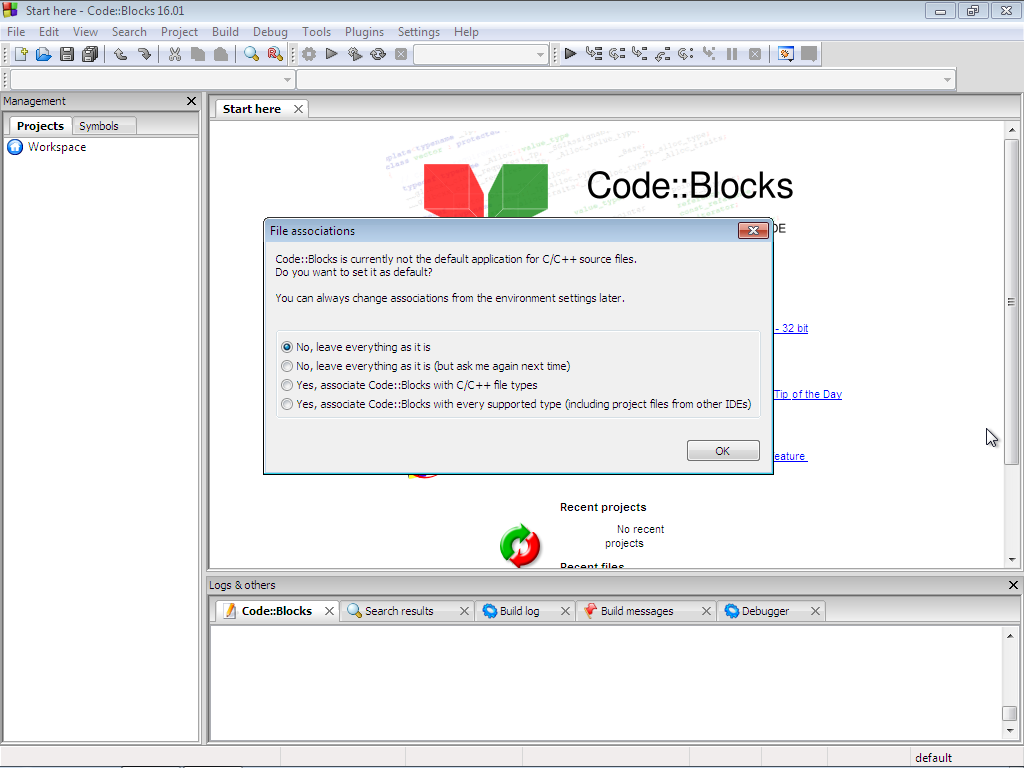
Task: Click the Next instruction debug icon
Action: [x=686, y=54]
